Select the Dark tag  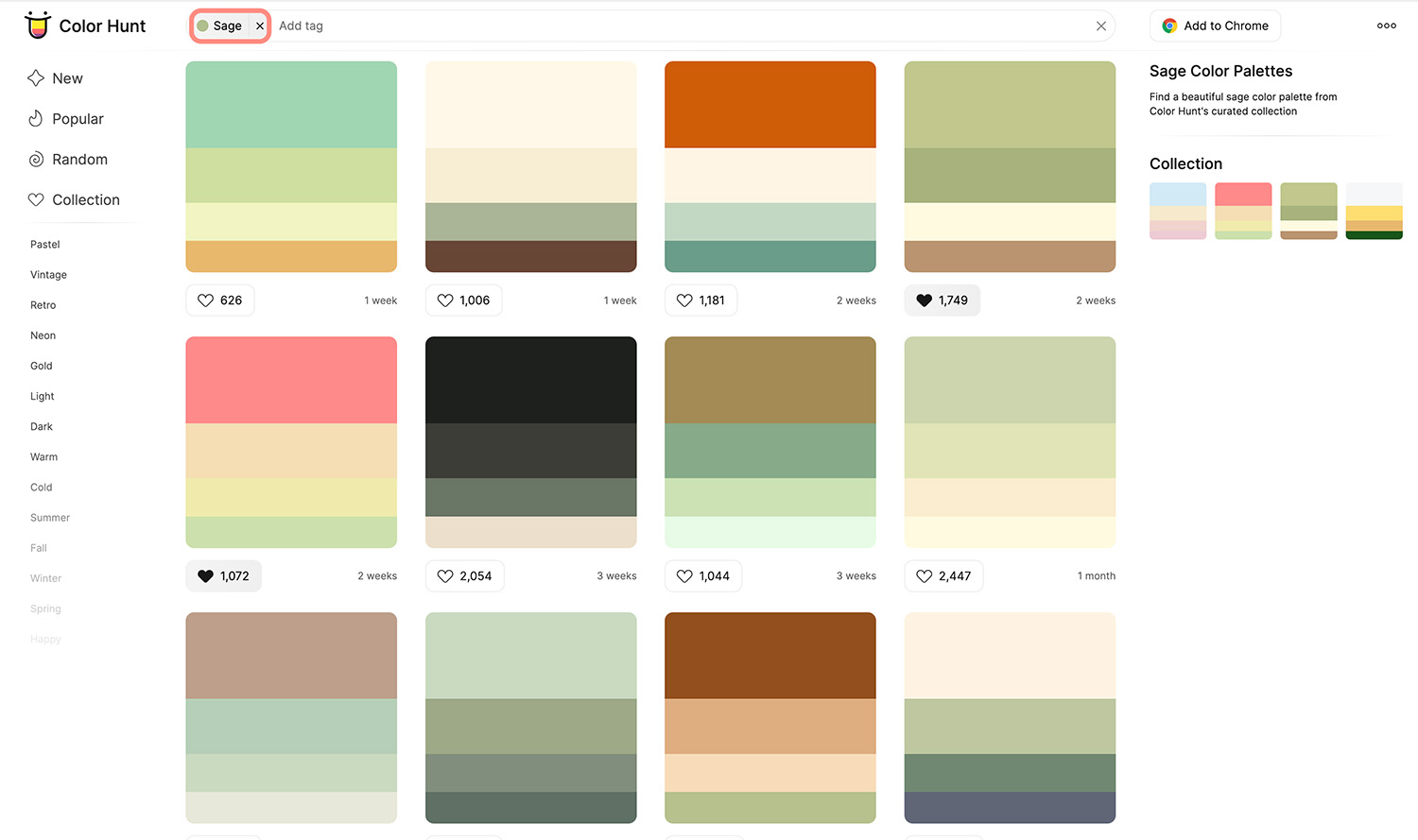[42, 427]
